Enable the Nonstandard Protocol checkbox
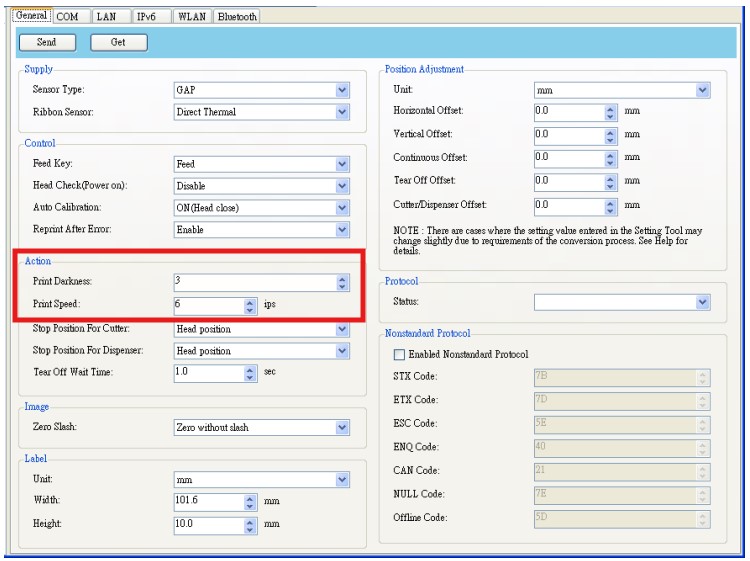The height and width of the screenshot is (561, 750). point(401,354)
